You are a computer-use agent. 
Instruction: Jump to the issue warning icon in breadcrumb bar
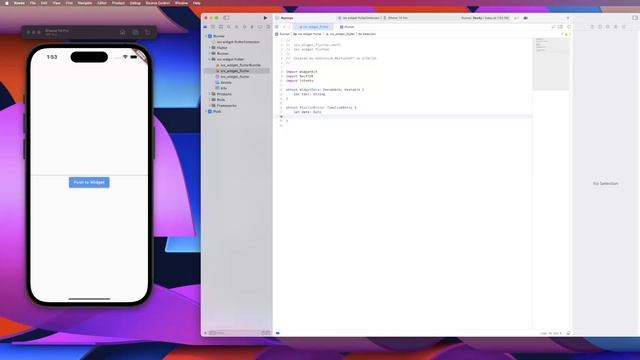point(567,34)
